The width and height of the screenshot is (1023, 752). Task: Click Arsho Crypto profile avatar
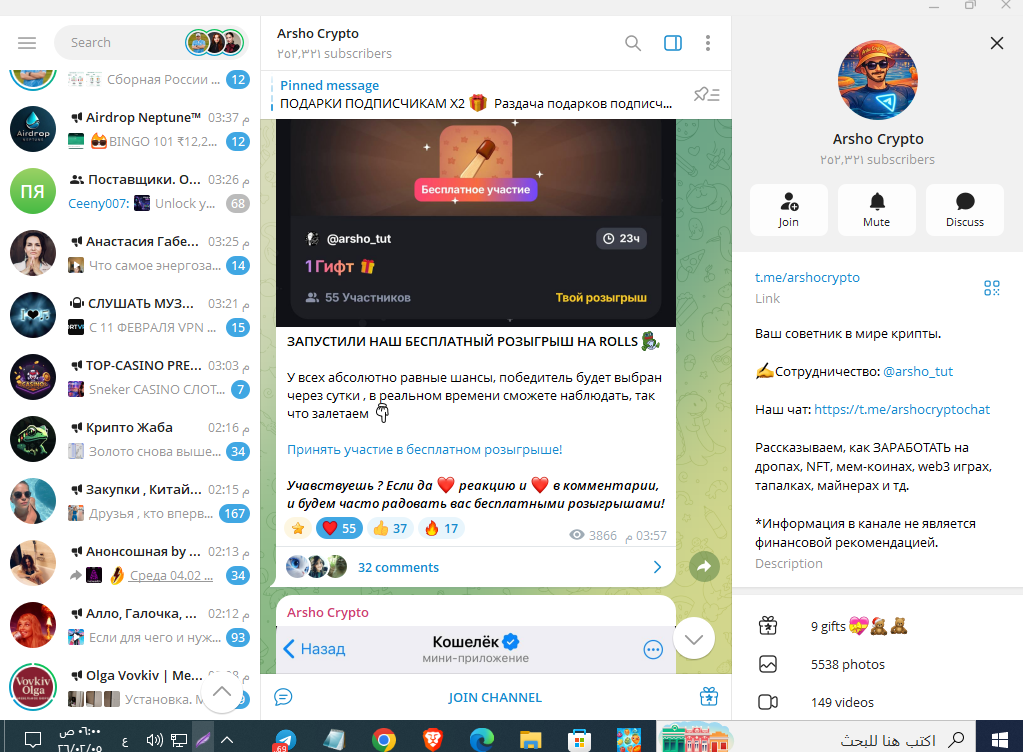(878, 80)
